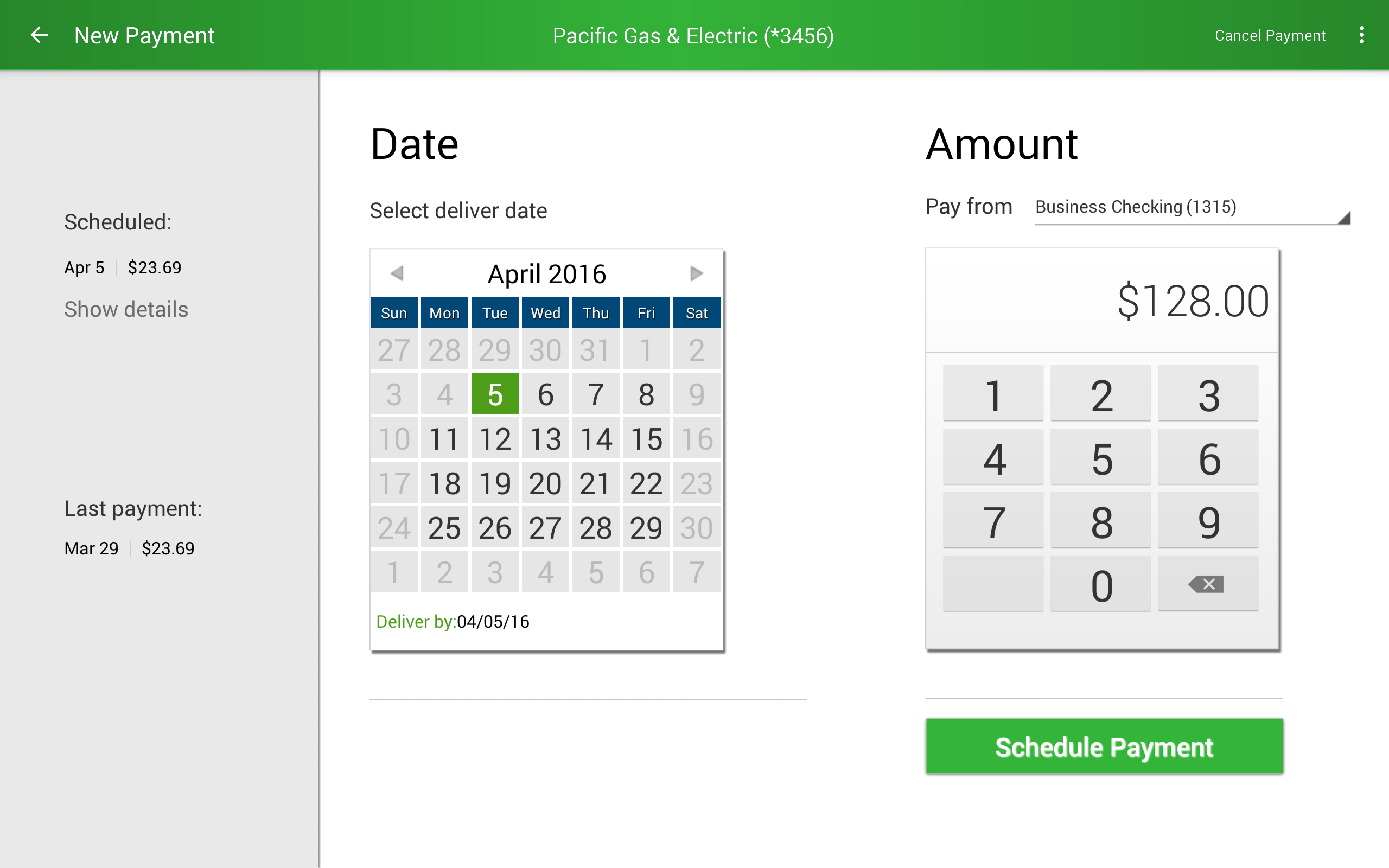
Task: Go to next month in calendar
Action: point(696,274)
